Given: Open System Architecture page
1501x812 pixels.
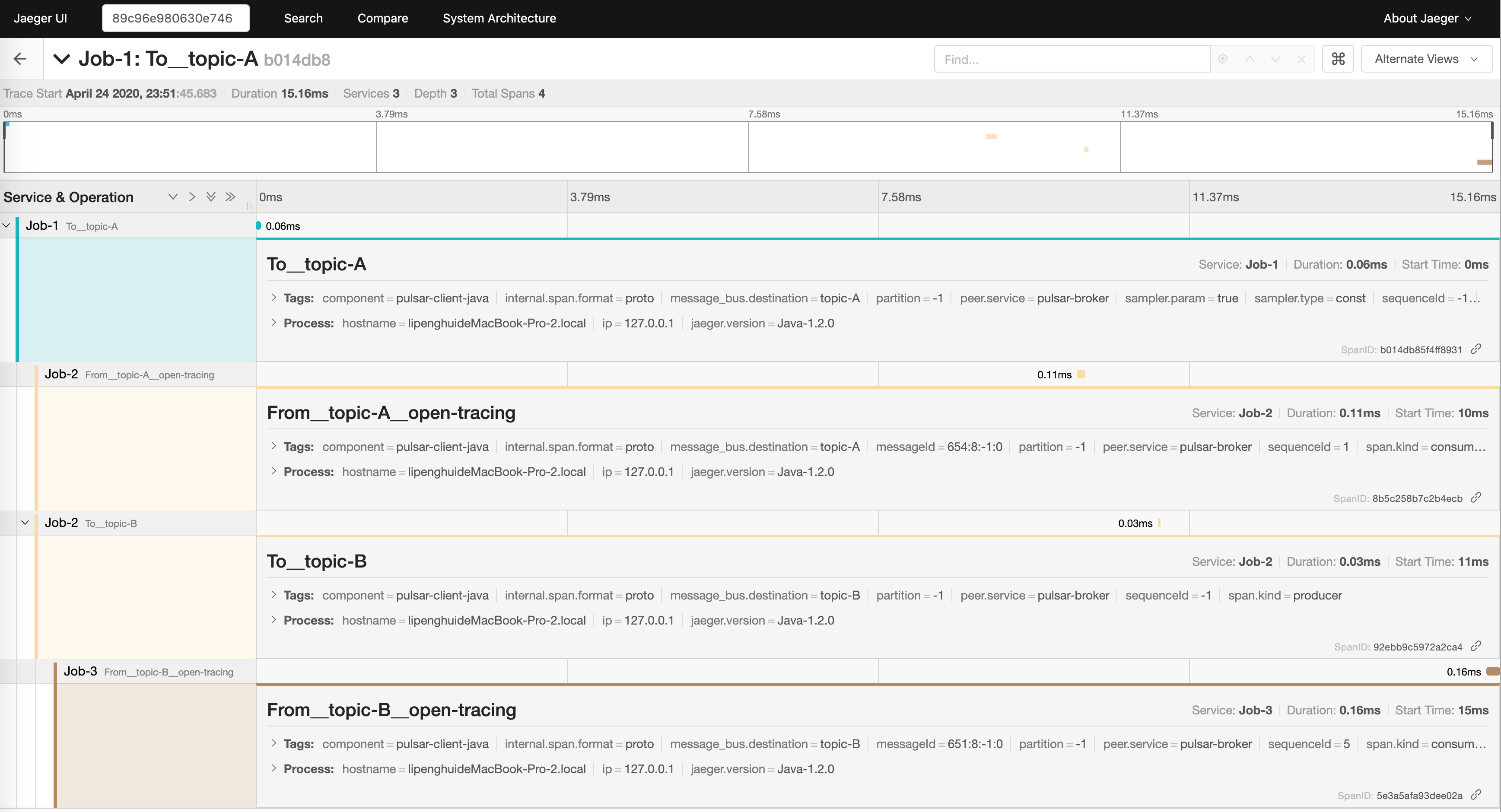Looking at the screenshot, I should click(x=499, y=18).
